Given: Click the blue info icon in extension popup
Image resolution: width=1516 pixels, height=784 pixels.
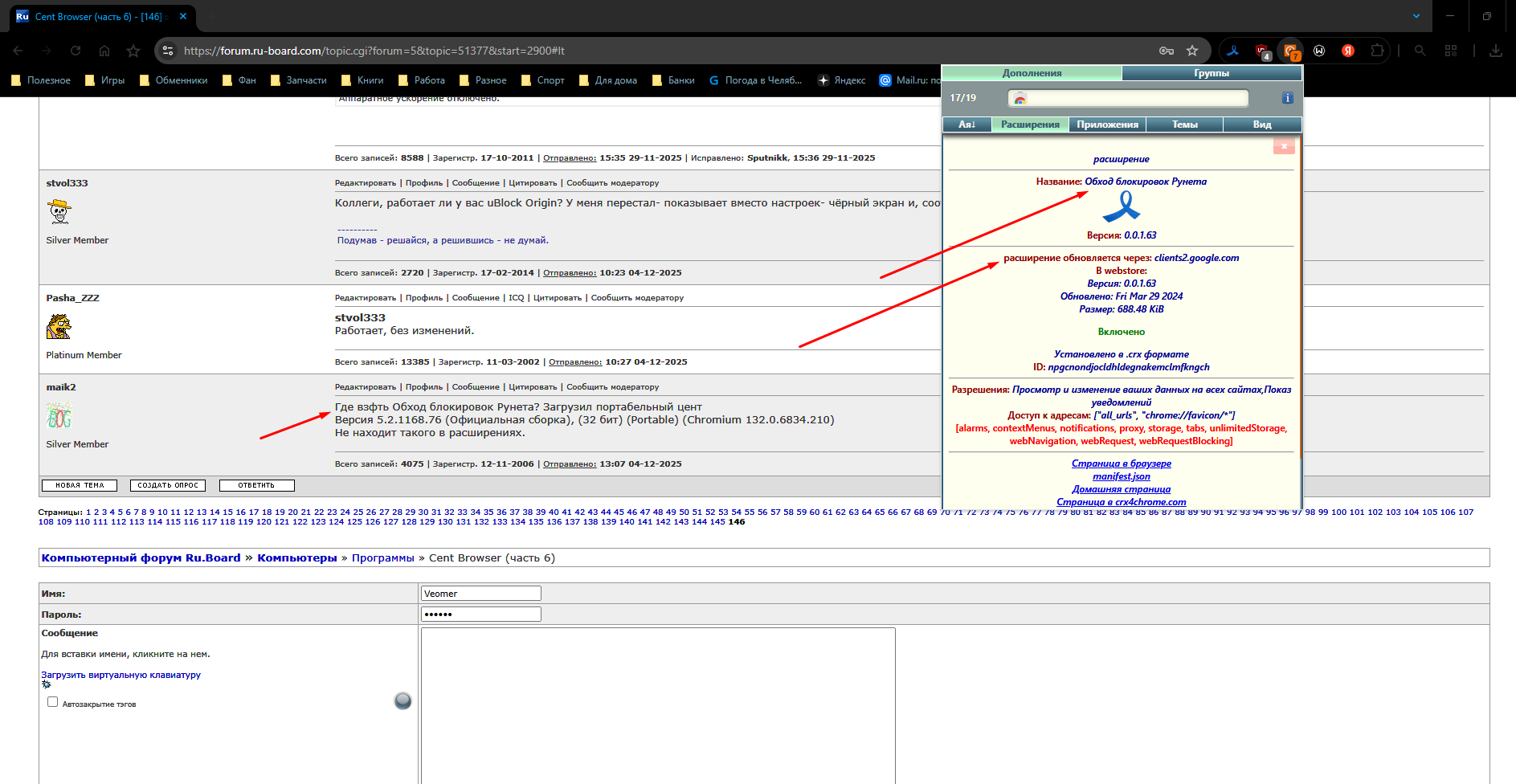Looking at the screenshot, I should tap(1287, 98).
